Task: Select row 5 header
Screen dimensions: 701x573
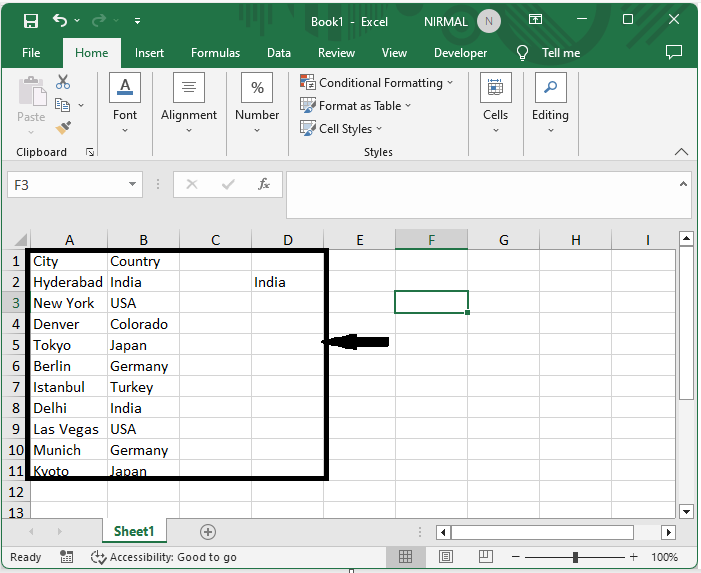Action: coord(16,345)
